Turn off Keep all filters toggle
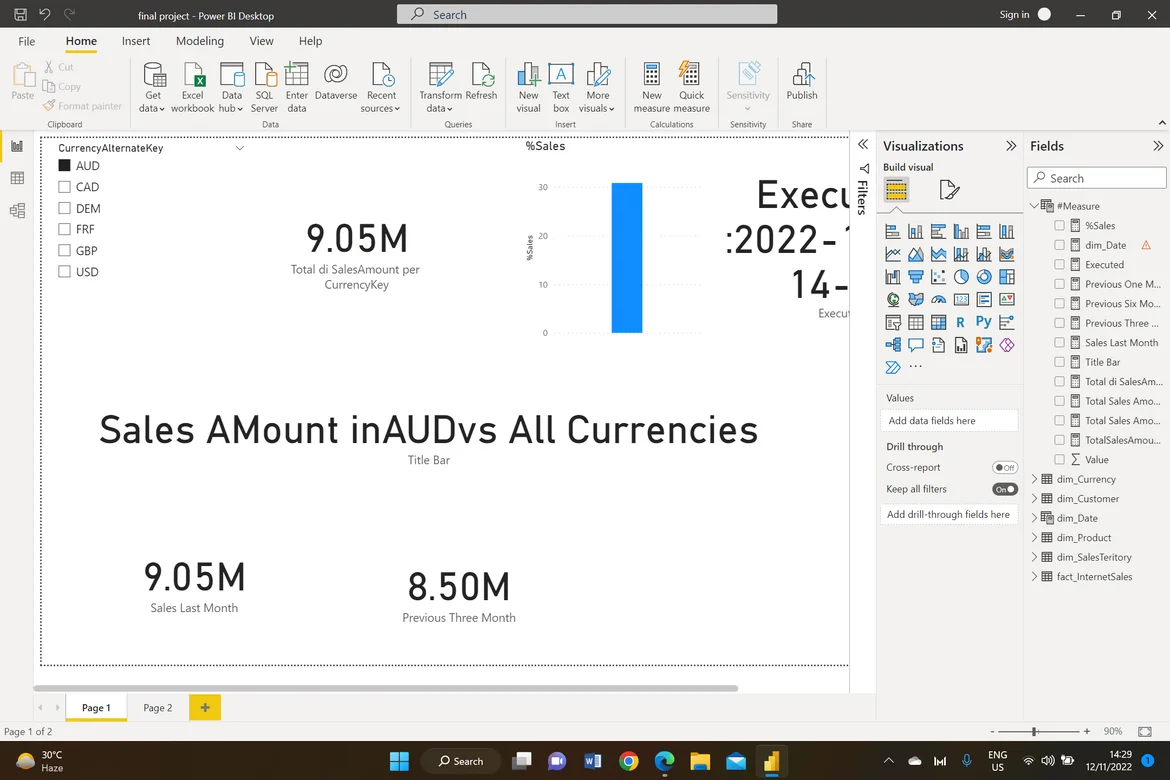This screenshot has width=1170, height=780. (x=1004, y=489)
